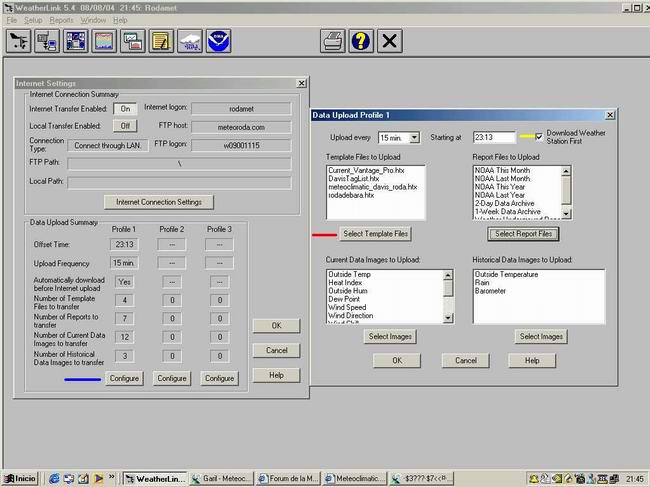Open the yellow Notes toolbar icon
This screenshot has height=487, width=650.
pos(161,41)
